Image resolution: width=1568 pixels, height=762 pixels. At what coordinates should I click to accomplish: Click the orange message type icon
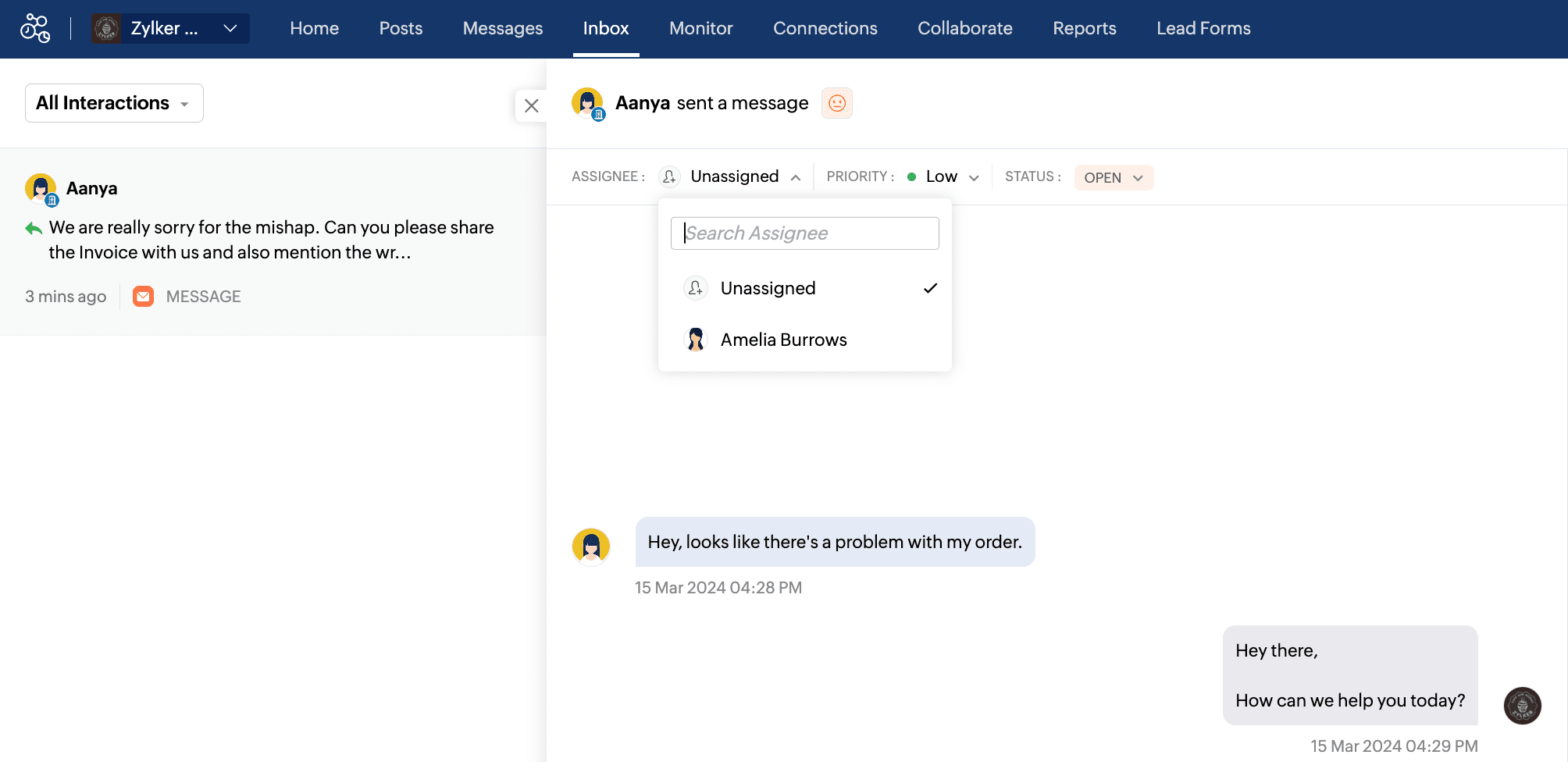143,297
